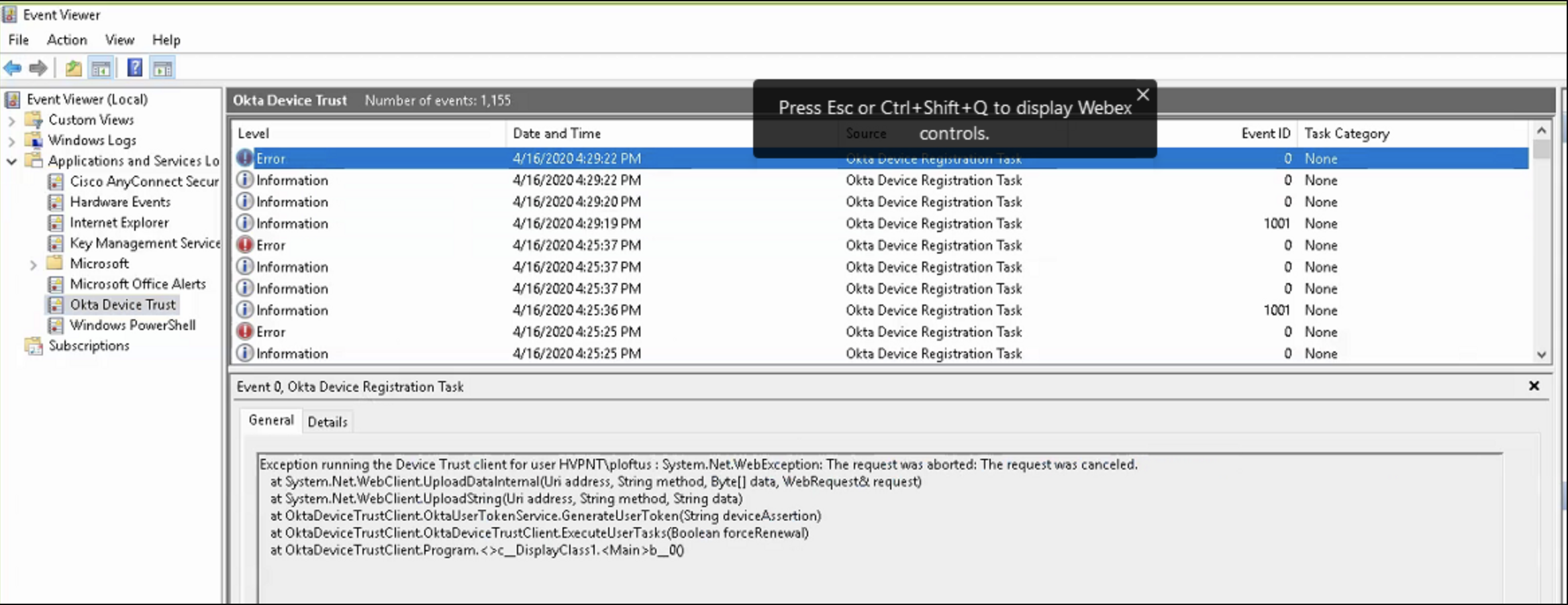Select Key Management Service in tree
This screenshot has width=1568, height=605.
pos(145,243)
